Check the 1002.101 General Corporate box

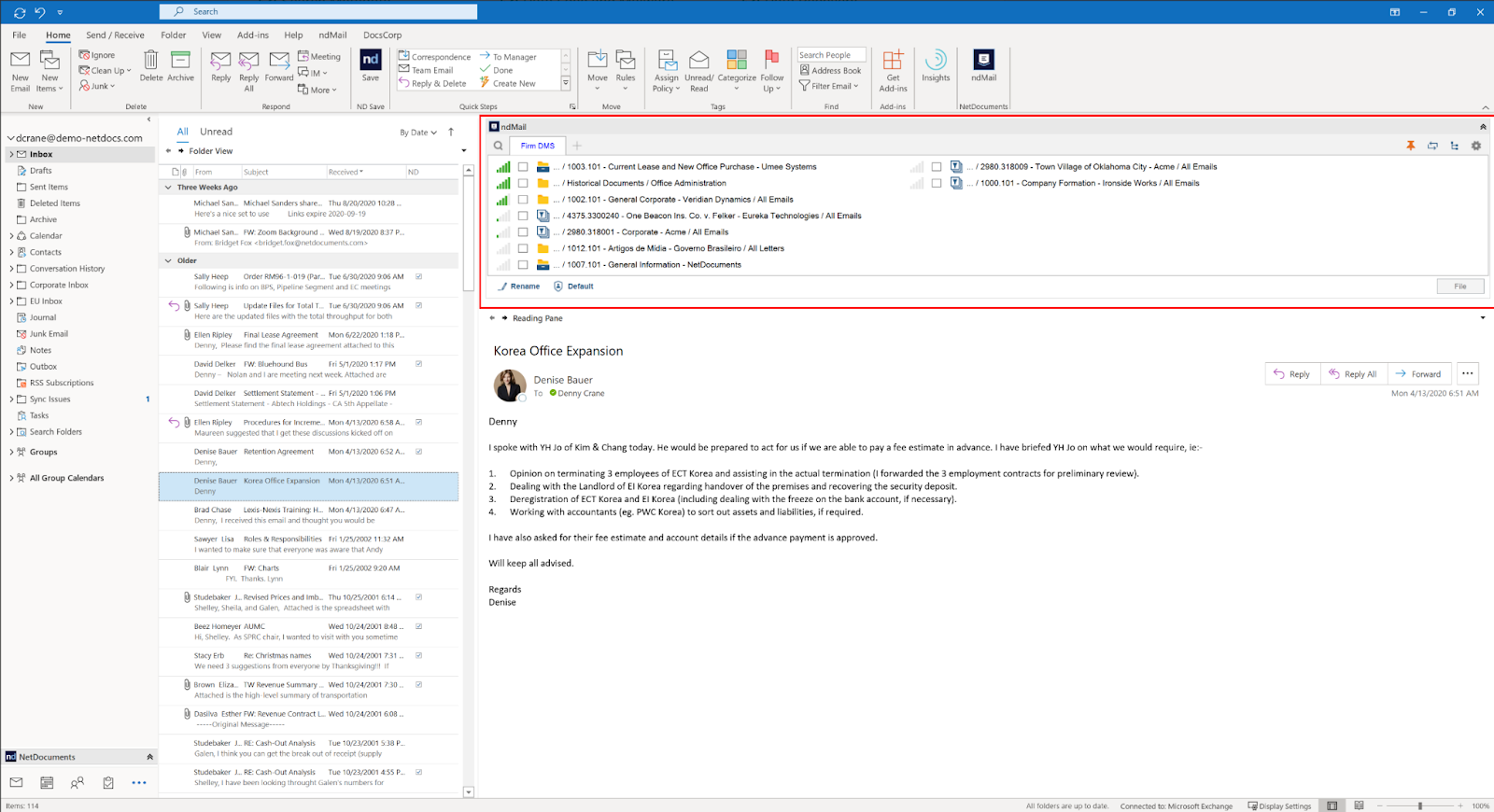coord(523,200)
